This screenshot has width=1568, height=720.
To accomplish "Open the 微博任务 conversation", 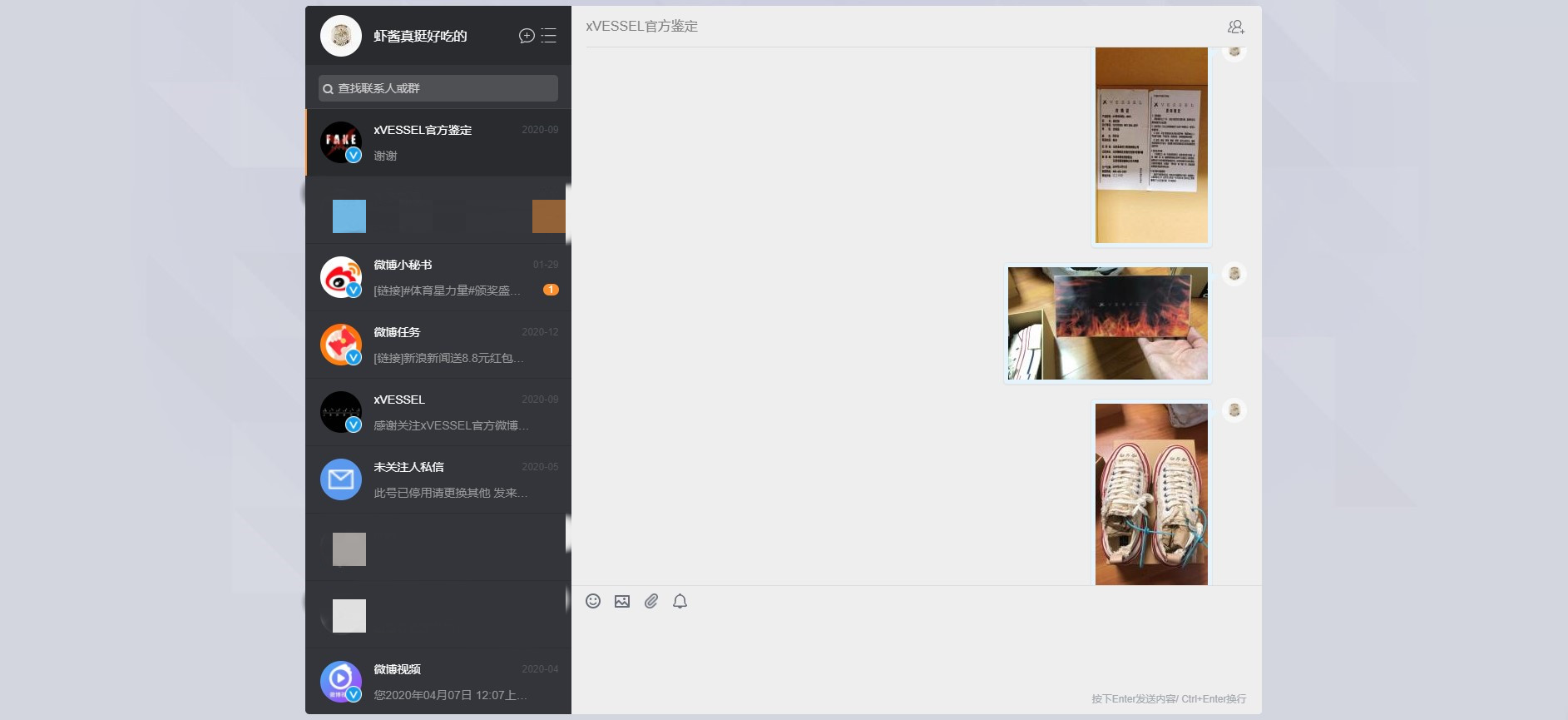I will 438,345.
